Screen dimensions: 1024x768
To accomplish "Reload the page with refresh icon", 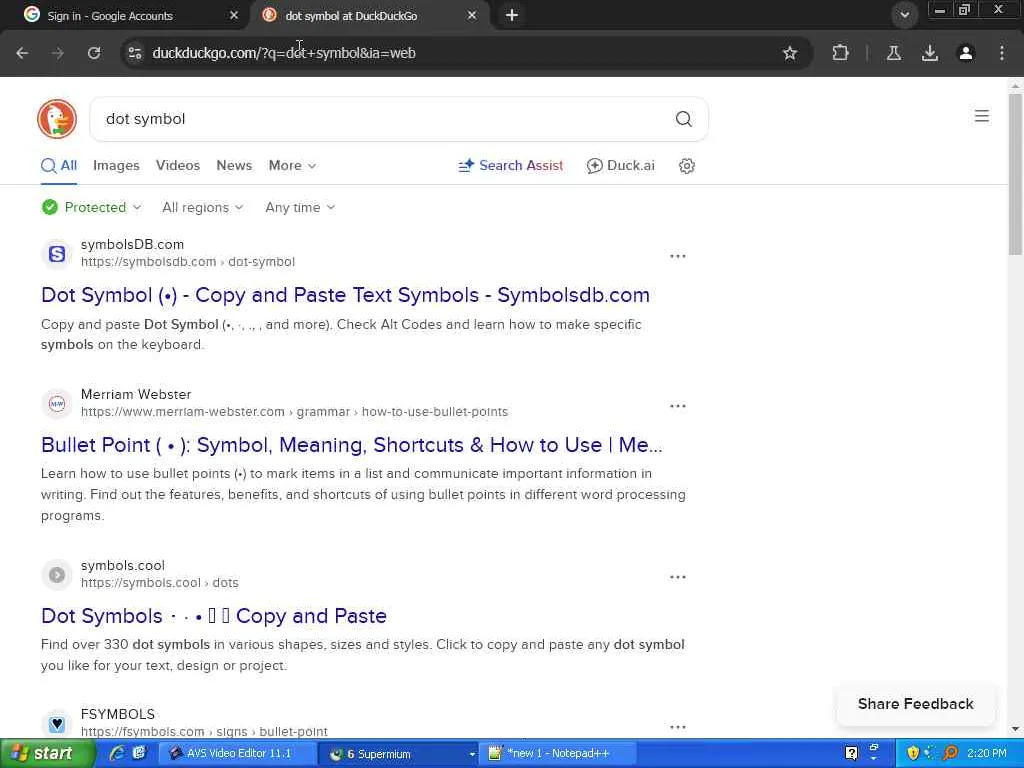I will [94, 53].
